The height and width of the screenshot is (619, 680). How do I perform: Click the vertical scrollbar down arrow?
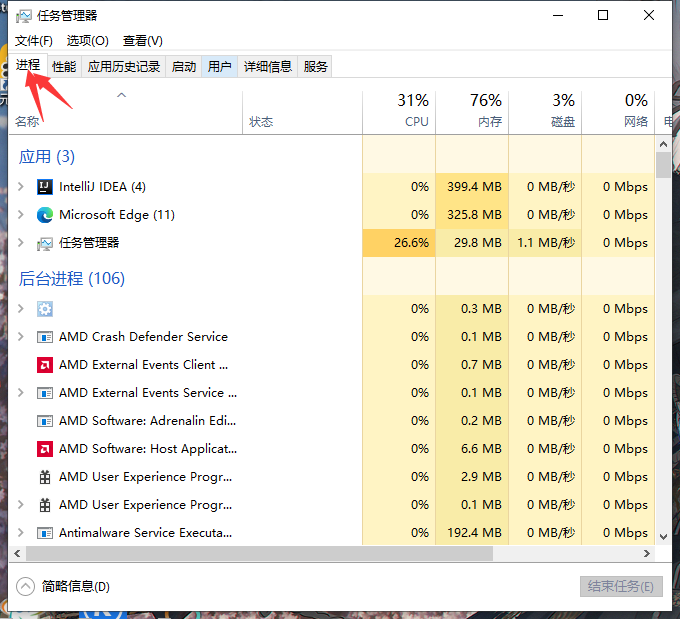tap(663, 537)
